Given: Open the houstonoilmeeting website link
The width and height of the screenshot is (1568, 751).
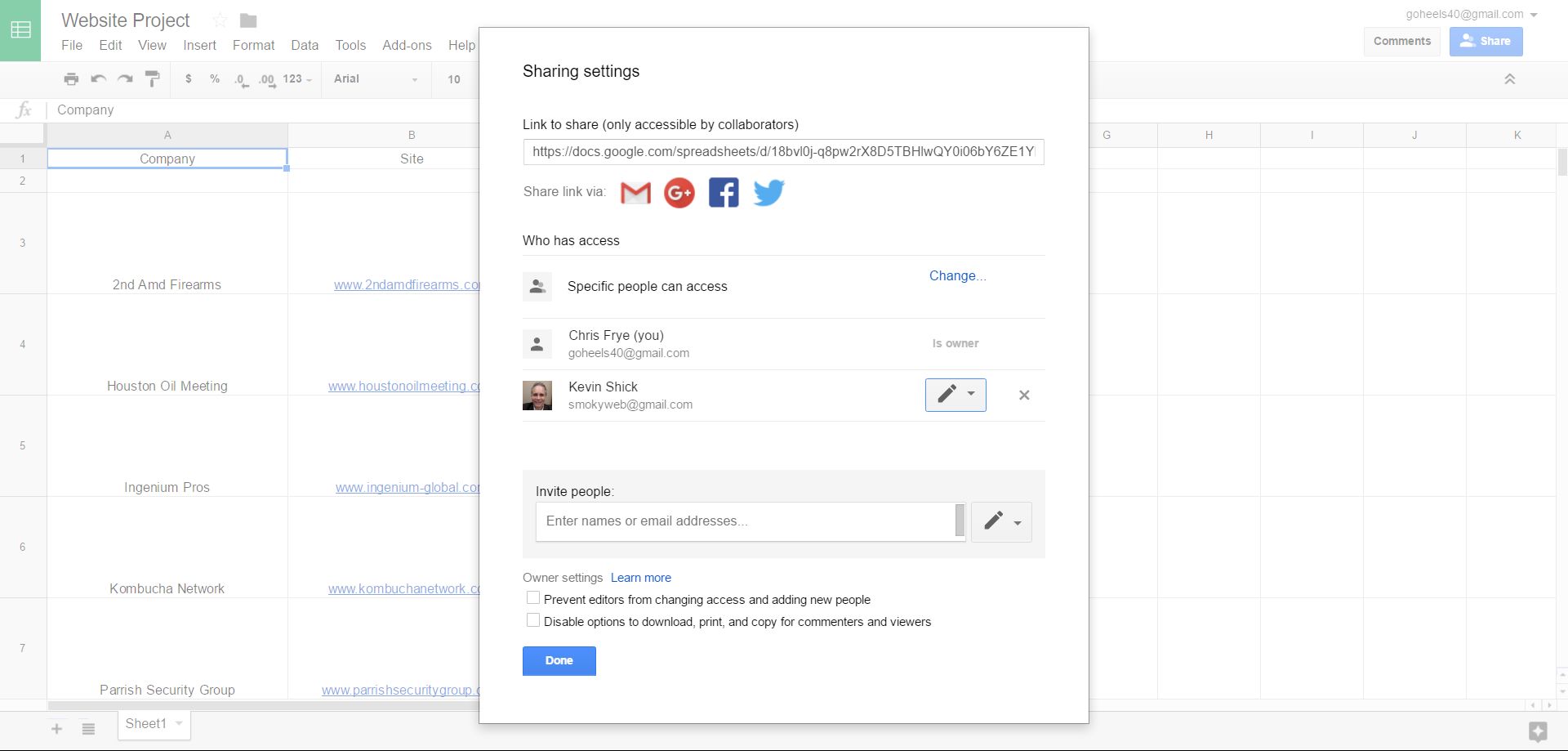Looking at the screenshot, I should 403,387.
